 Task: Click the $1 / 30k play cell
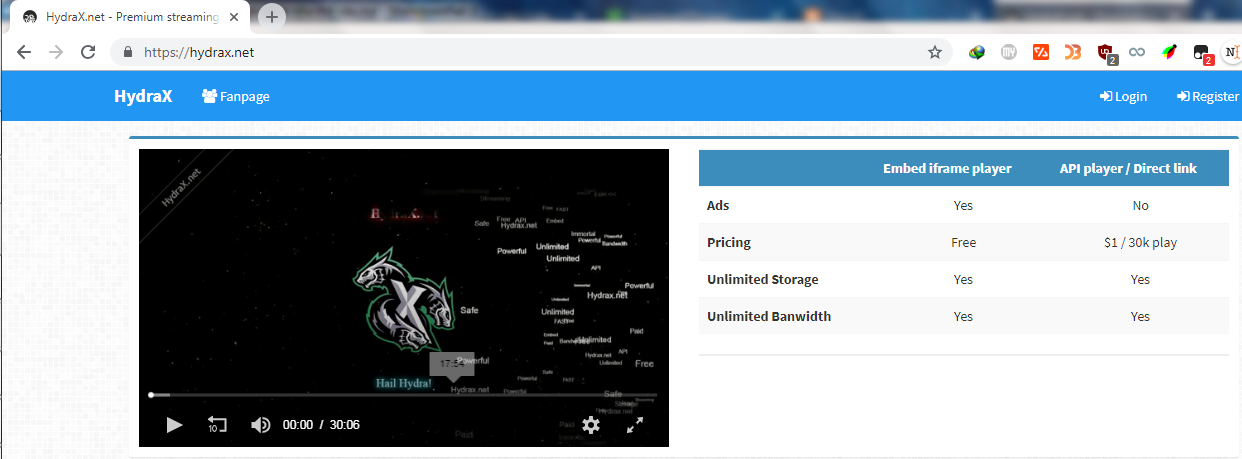click(x=1140, y=242)
